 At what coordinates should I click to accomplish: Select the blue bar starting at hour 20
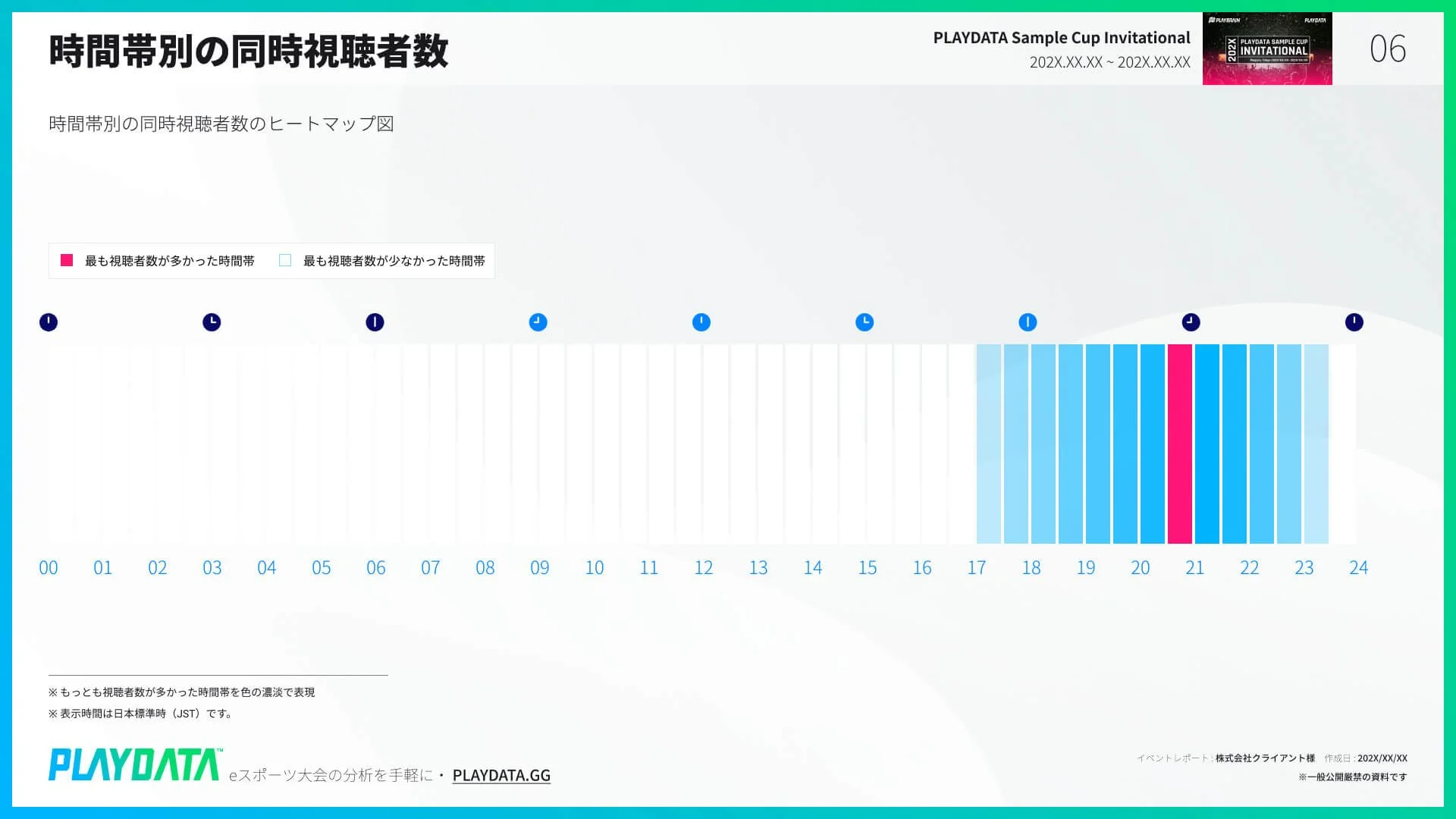[x=1153, y=444]
